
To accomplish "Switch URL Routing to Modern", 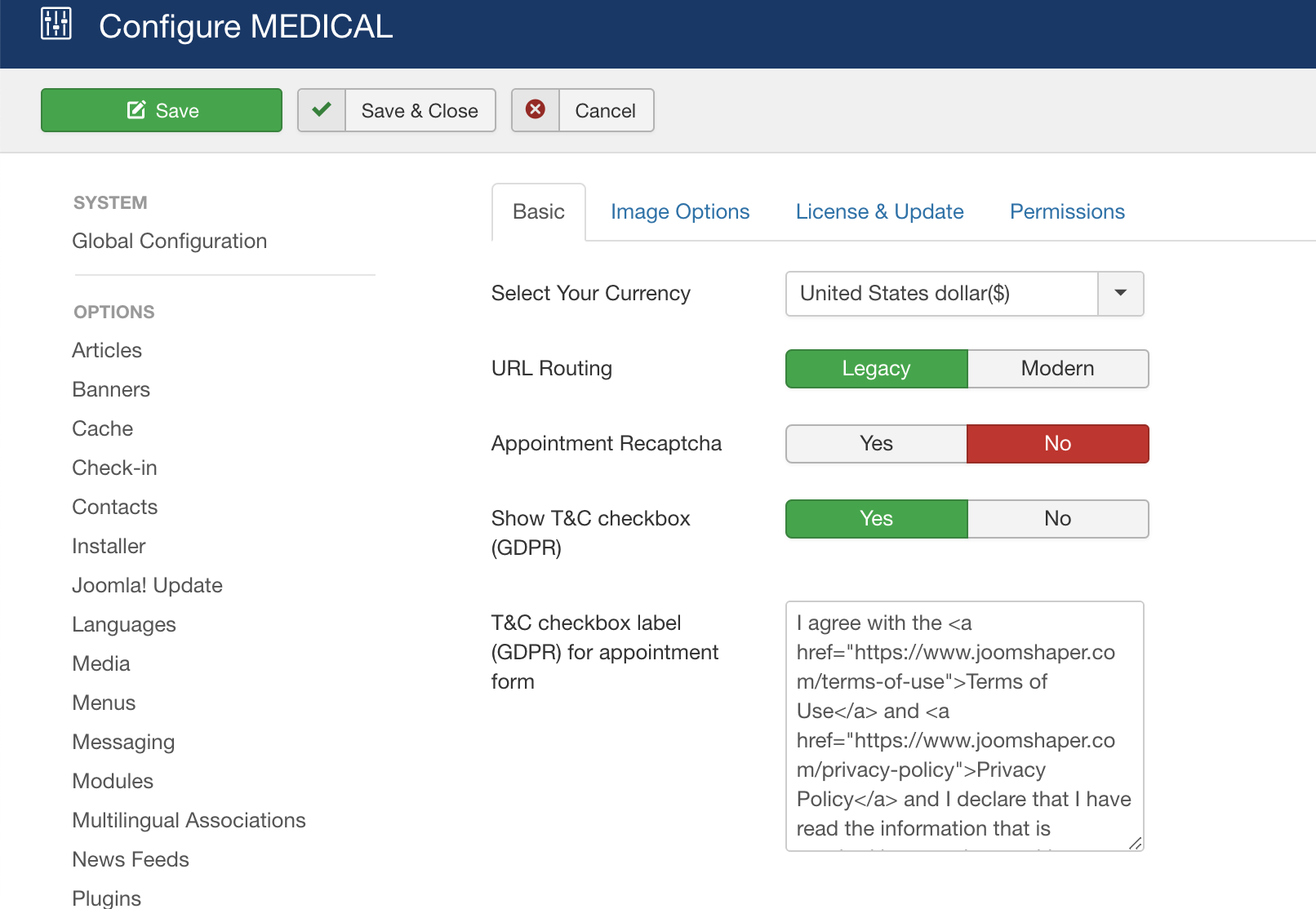I will [1057, 369].
